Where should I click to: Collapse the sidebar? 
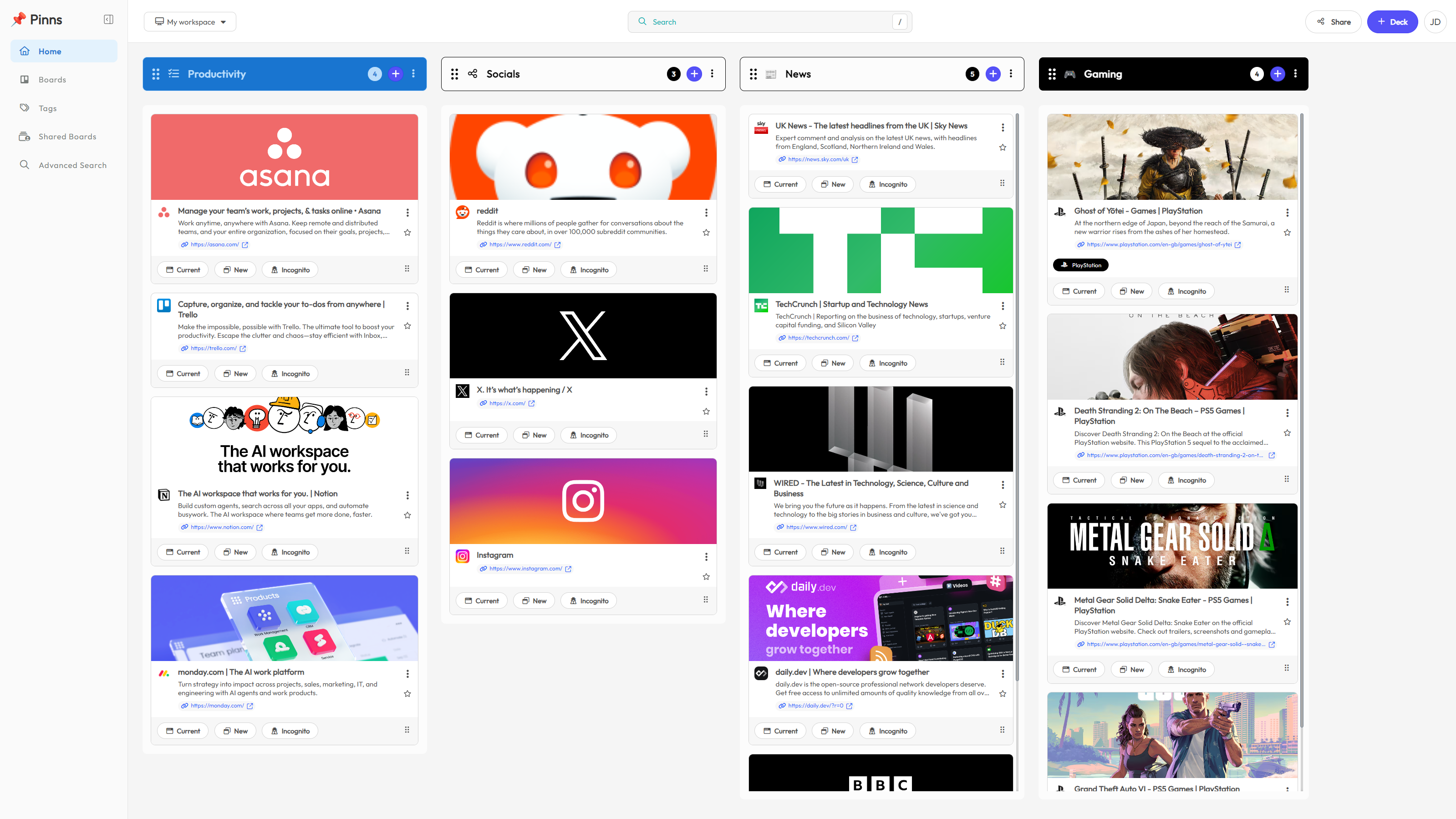(x=108, y=19)
